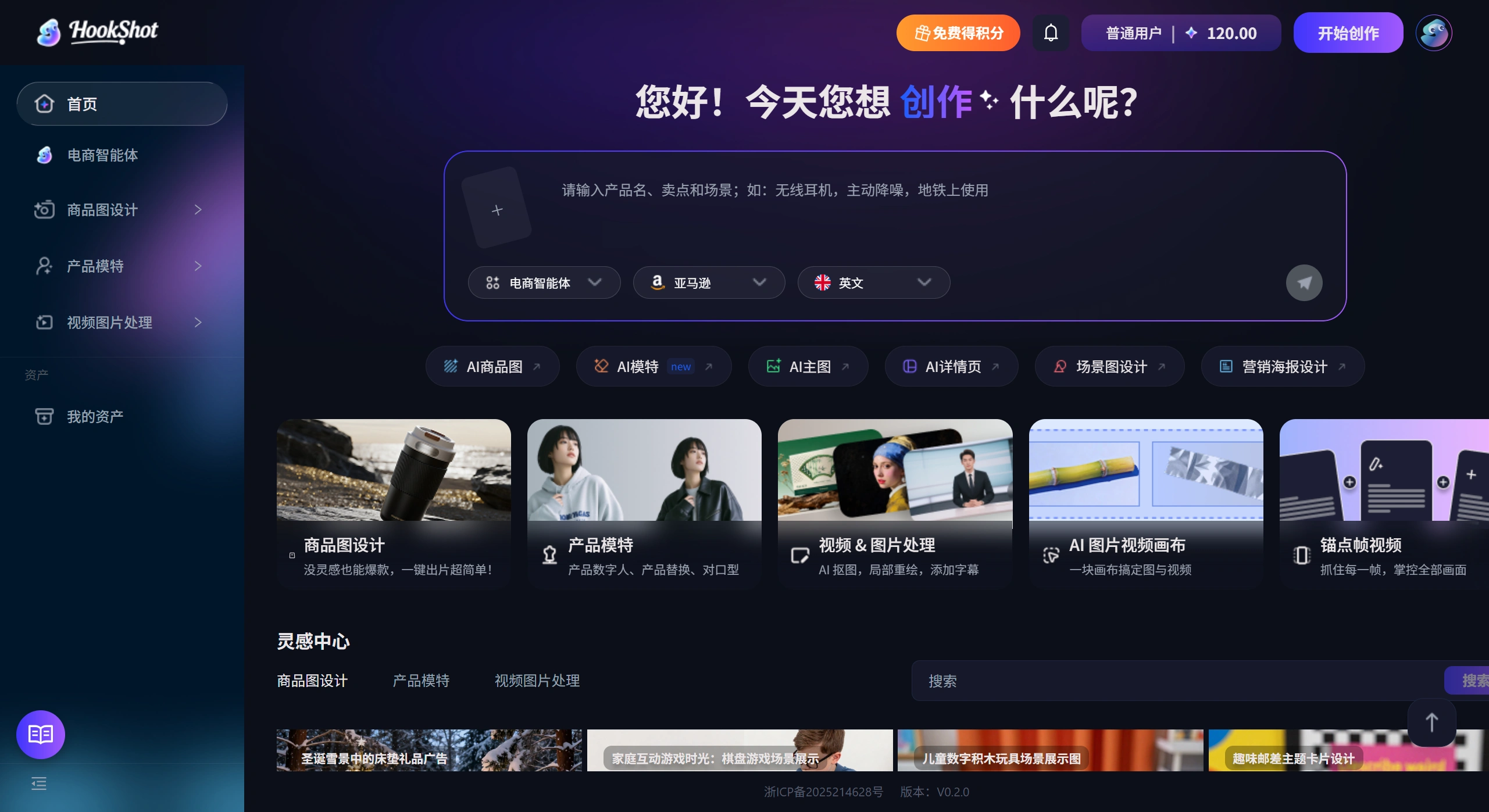
Task: Open the help guide floating icon bottom left
Action: tap(40, 734)
